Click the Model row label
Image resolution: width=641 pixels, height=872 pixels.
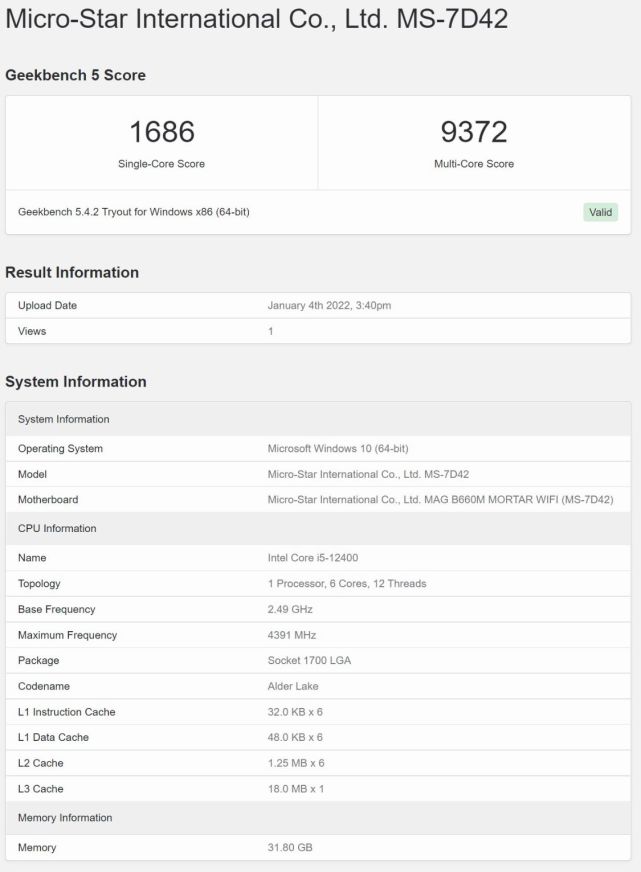point(32,474)
